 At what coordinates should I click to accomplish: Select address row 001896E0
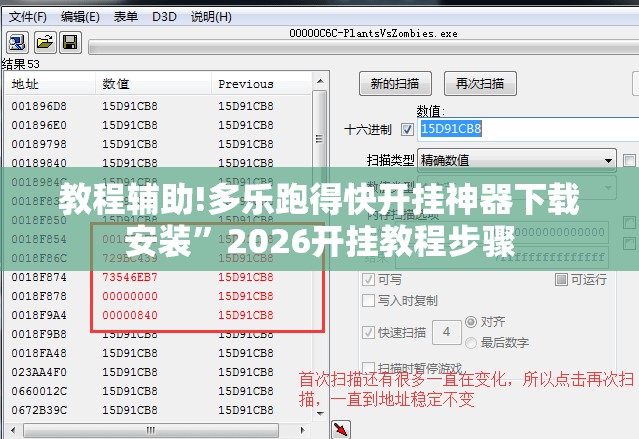click(159, 125)
